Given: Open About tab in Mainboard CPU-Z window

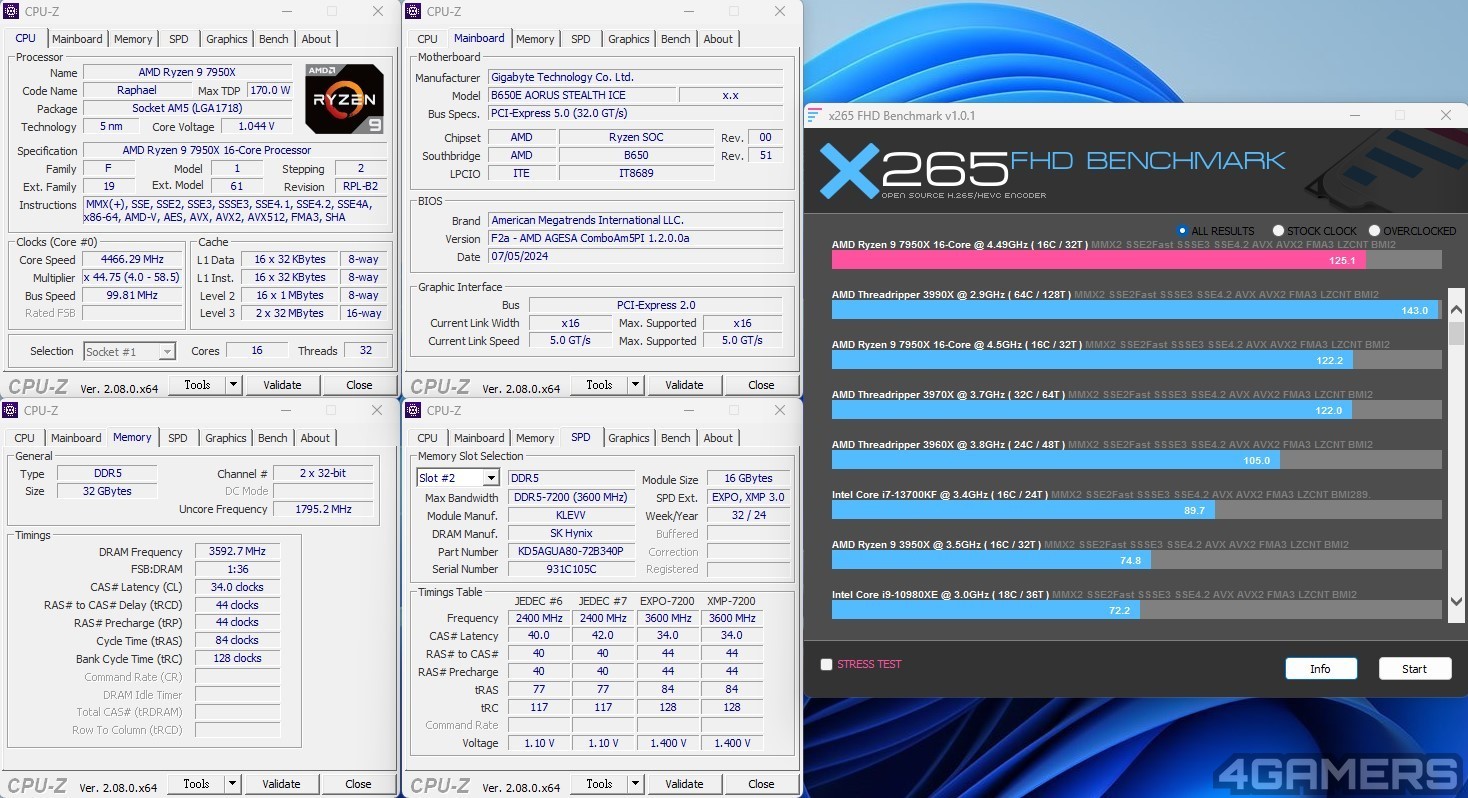Looking at the screenshot, I should (718, 39).
